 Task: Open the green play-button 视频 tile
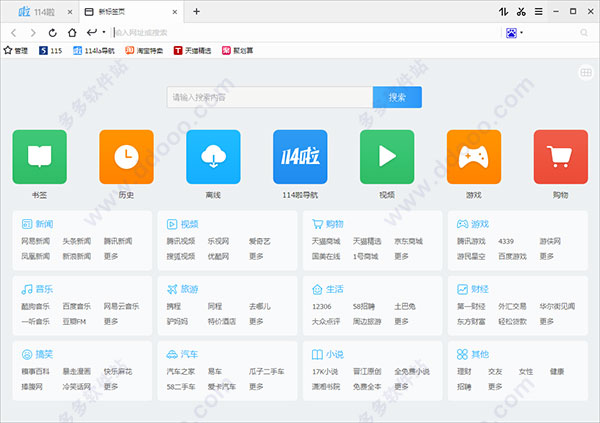[x=387, y=157]
